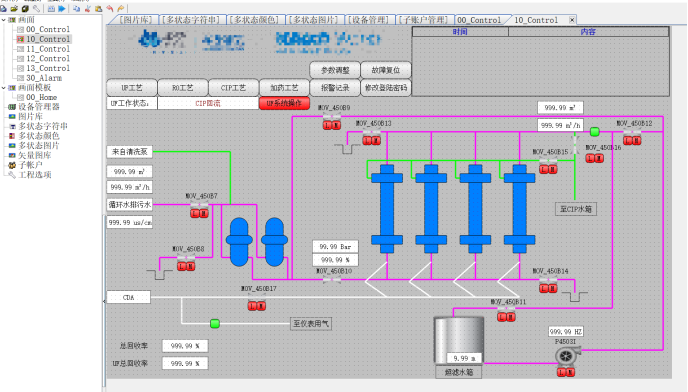
Task: Toggle green indicator near 至仪表用气
Action: [215, 324]
